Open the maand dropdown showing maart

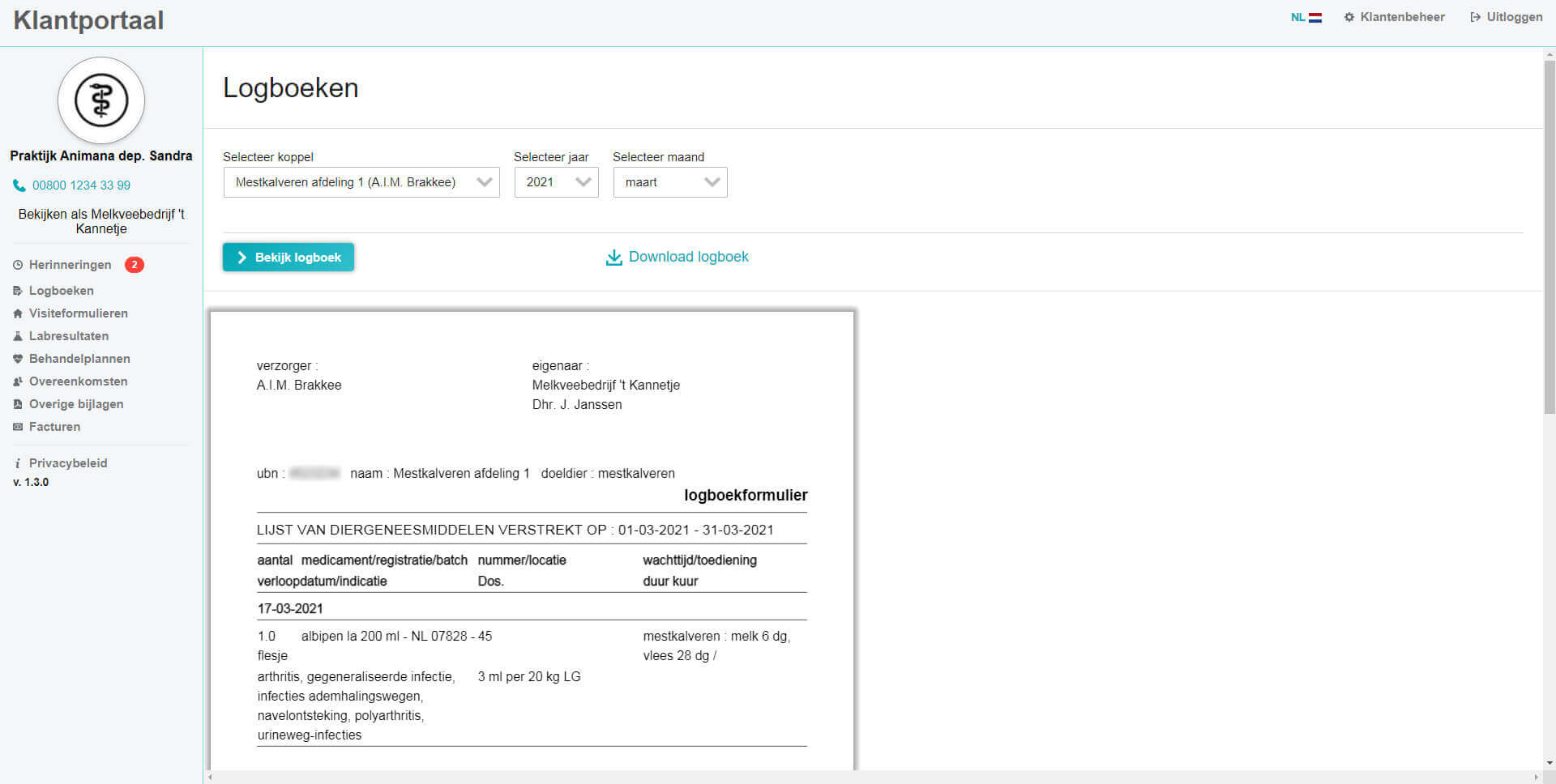coord(669,182)
